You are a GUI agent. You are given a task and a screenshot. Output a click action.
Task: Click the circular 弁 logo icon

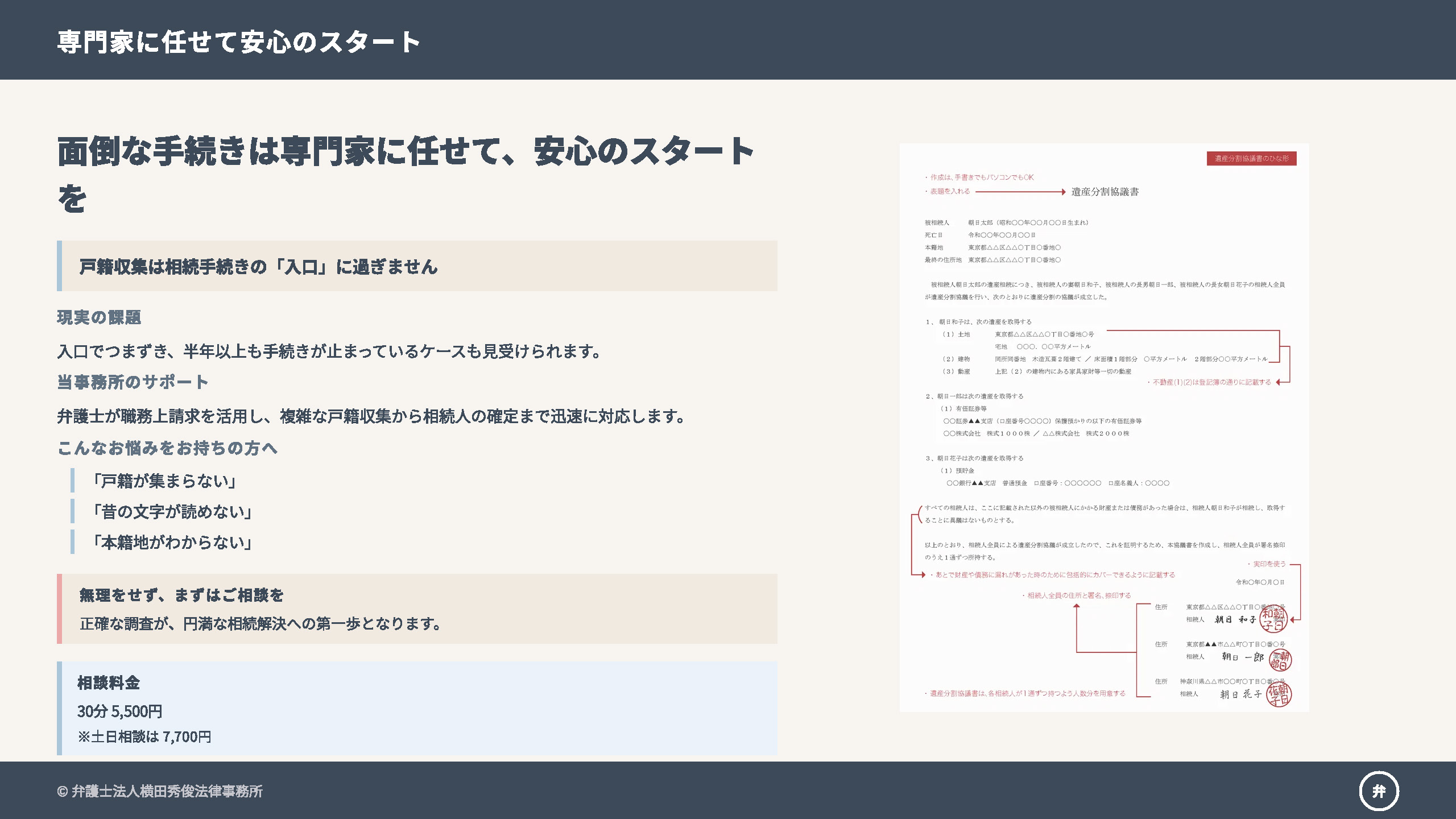coord(1379,791)
